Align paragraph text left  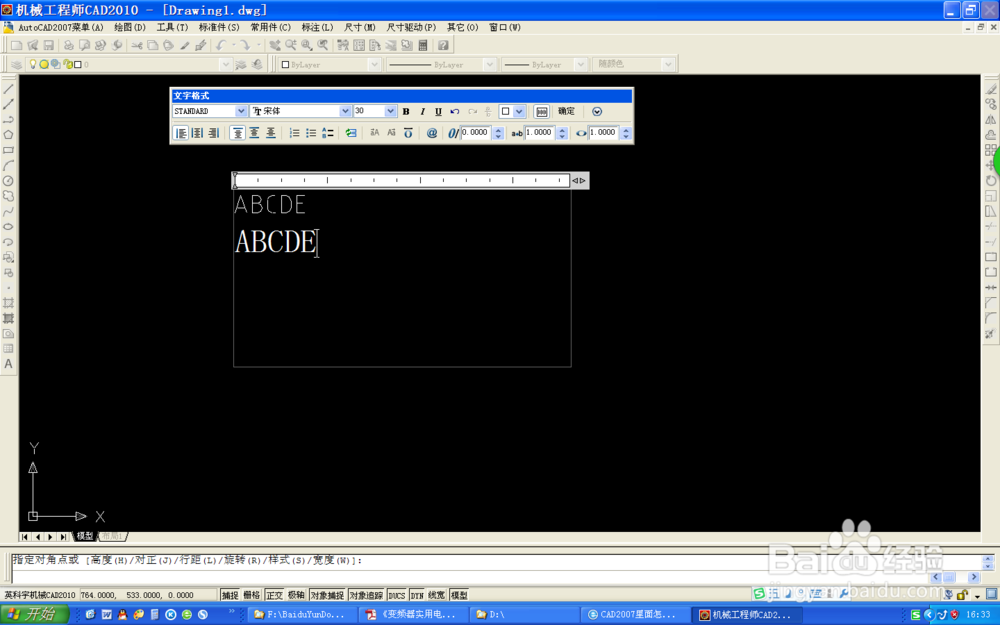click(x=181, y=133)
